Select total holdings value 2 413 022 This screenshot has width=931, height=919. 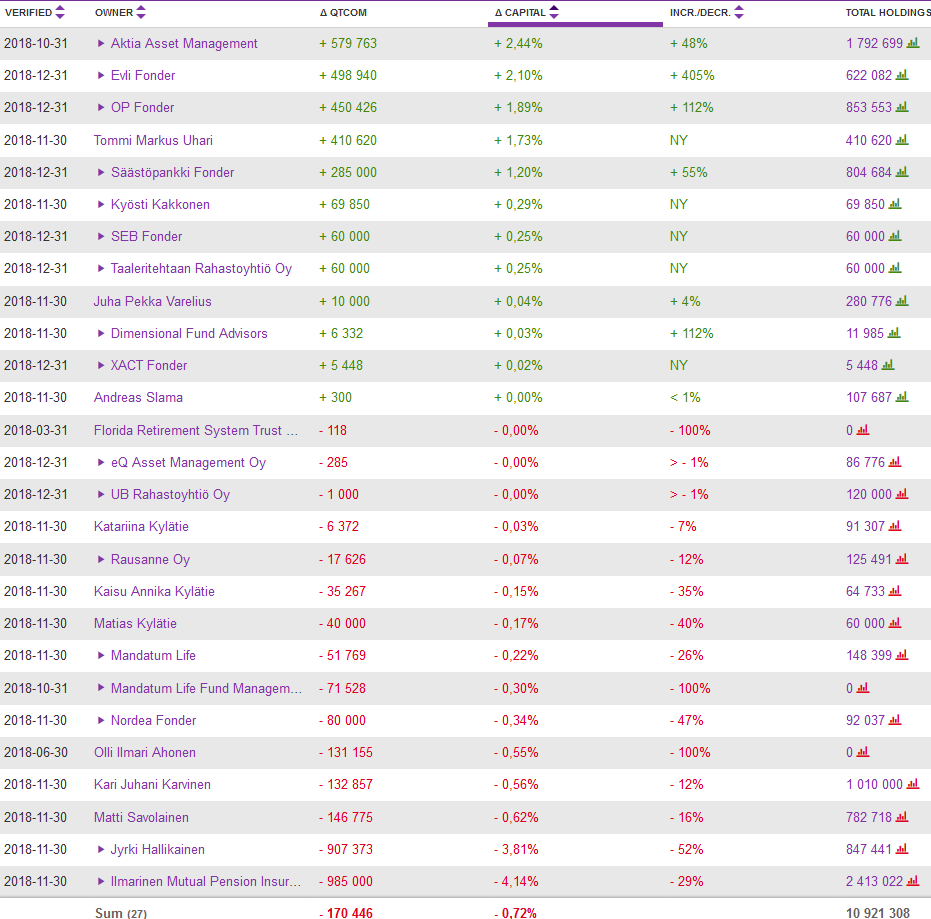[874, 881]
